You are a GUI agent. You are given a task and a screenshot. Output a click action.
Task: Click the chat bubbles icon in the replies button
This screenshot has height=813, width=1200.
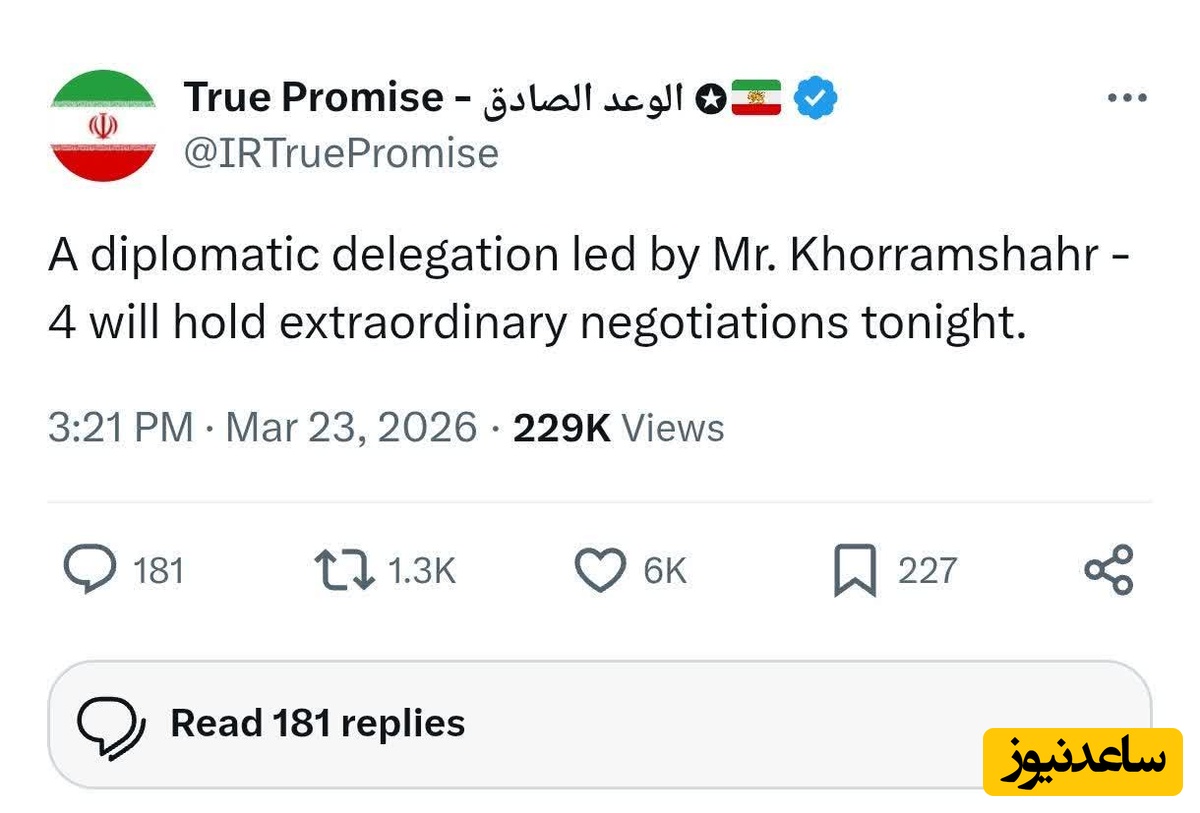pos(112,724)
